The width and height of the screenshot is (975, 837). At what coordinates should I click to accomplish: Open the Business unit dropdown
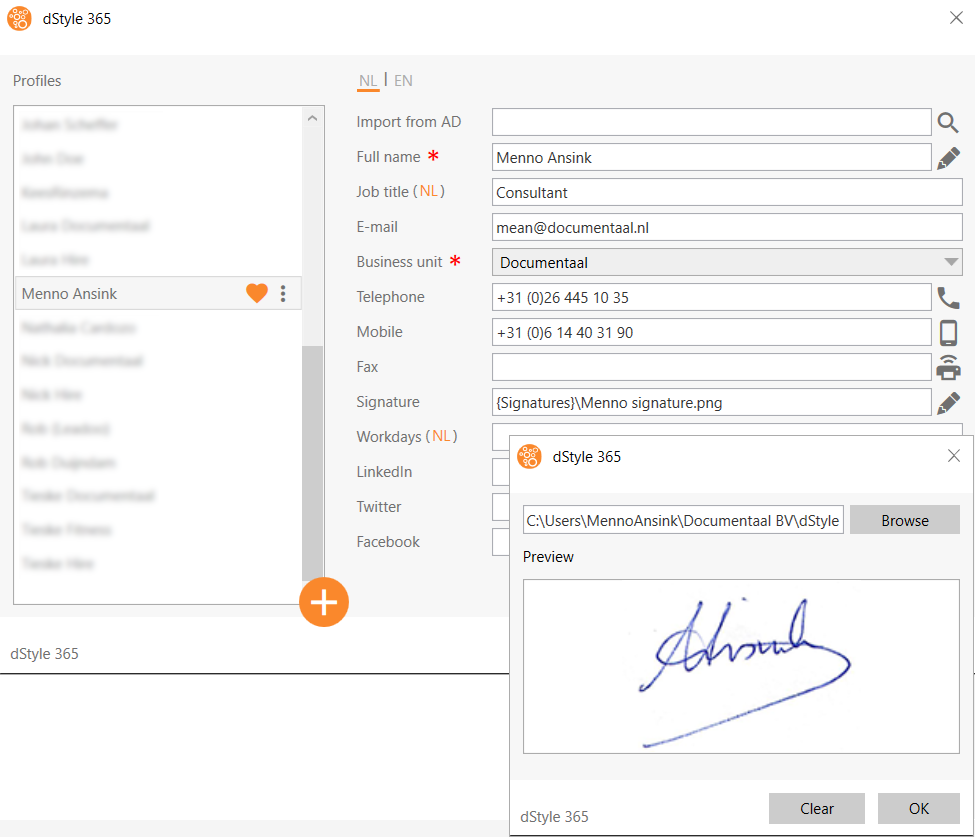click(x=727, y=262)
